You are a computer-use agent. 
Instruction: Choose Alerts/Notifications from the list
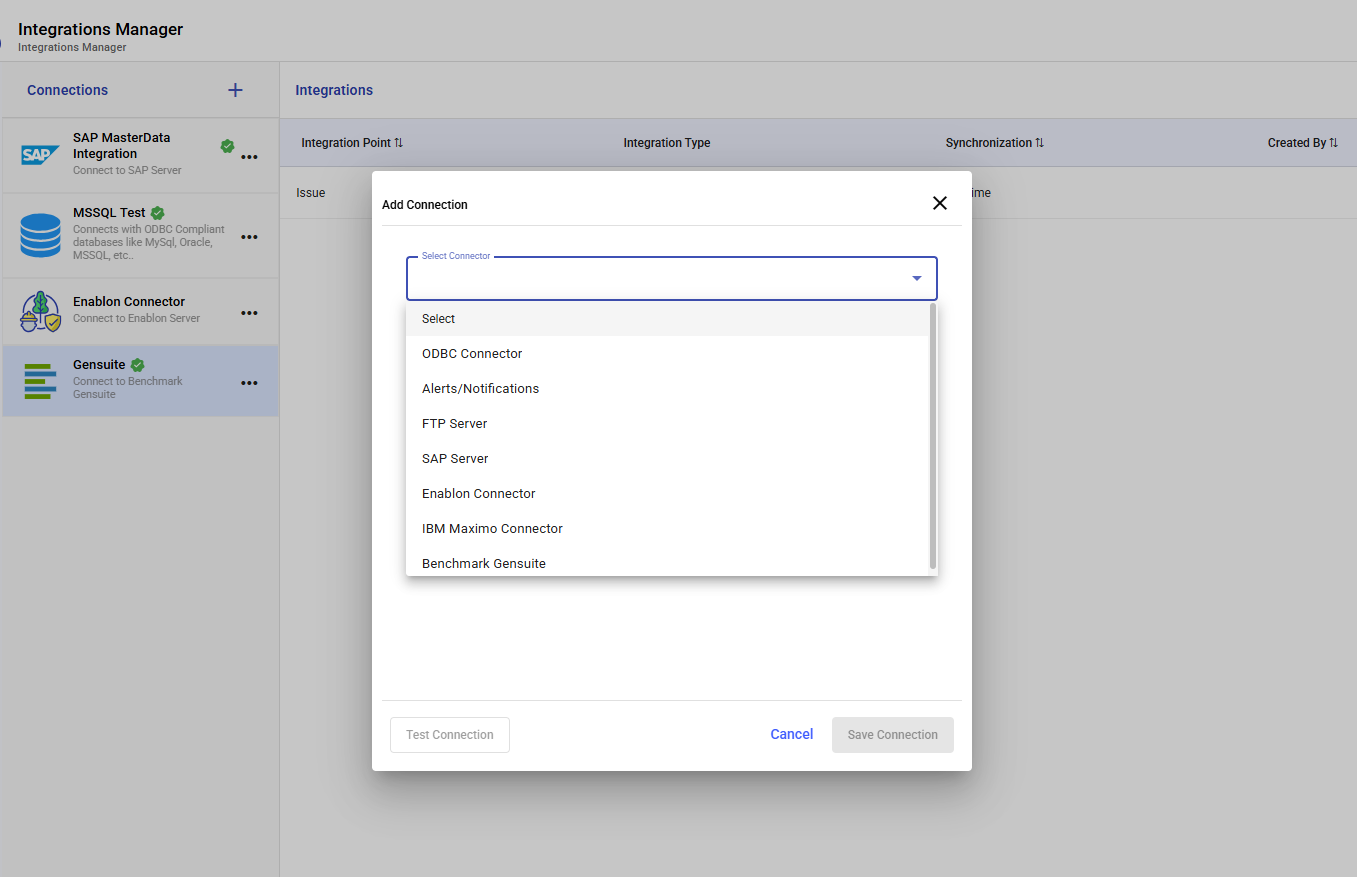pyautogui.click(x=668, y=389)
